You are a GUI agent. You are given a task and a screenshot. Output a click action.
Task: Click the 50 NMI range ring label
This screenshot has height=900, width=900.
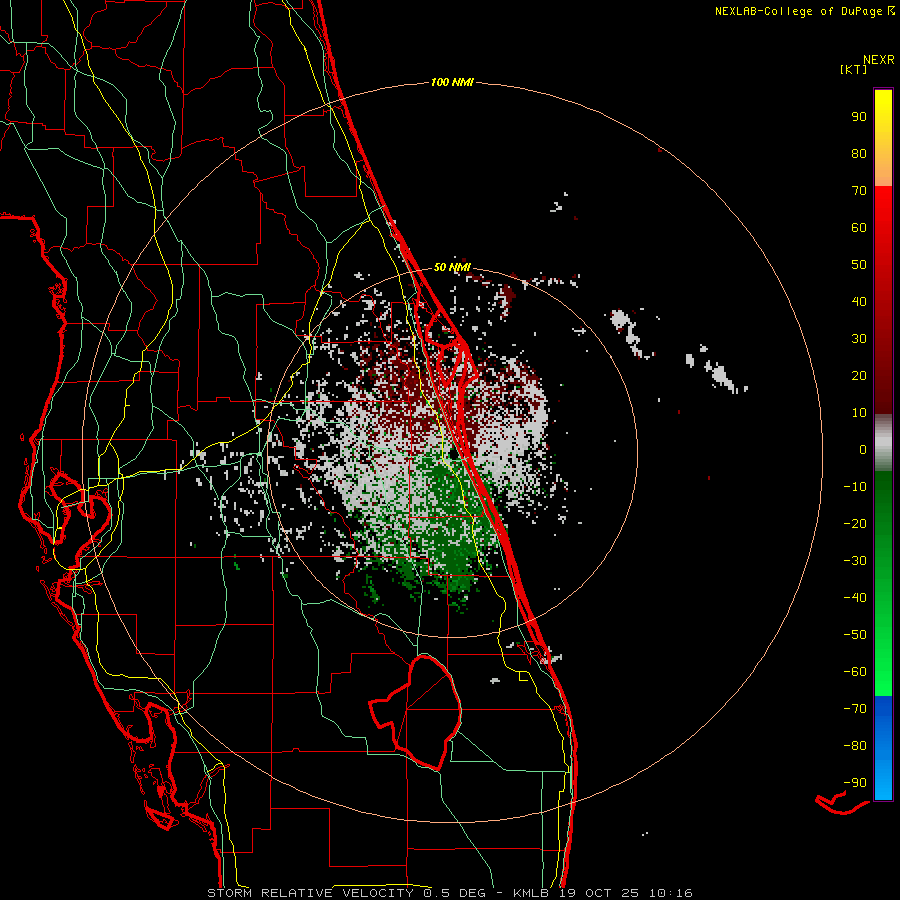pyautogui.click(x=452, y=267)
